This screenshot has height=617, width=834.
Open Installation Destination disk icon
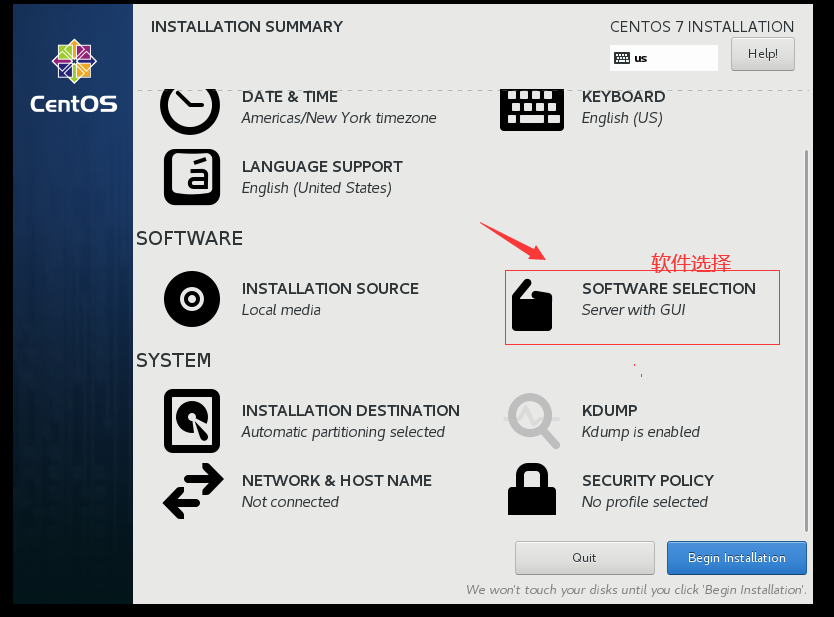pyautogui.click(x=192, y=421)
